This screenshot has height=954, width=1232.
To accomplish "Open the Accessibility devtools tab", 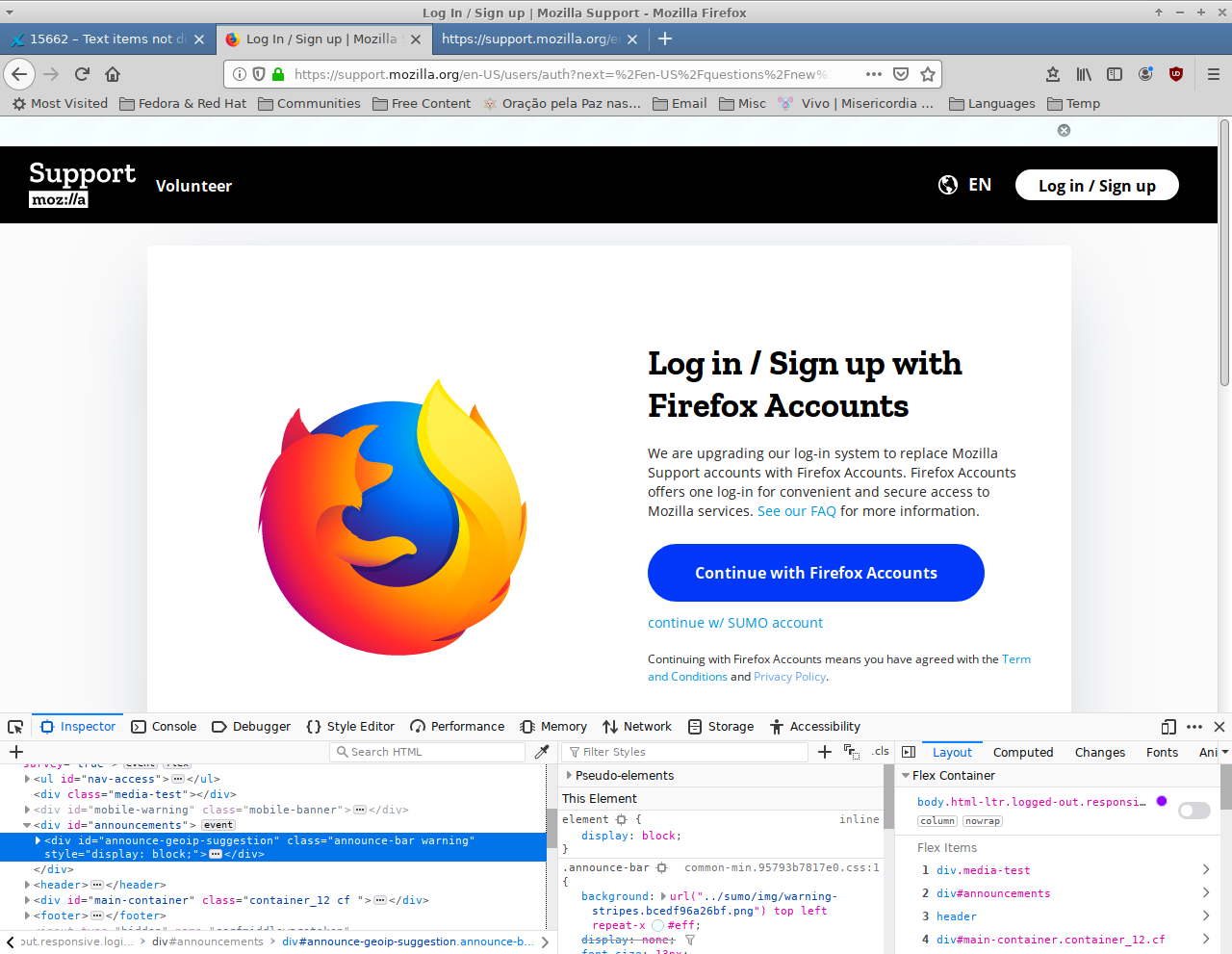I will click(814, 727).
